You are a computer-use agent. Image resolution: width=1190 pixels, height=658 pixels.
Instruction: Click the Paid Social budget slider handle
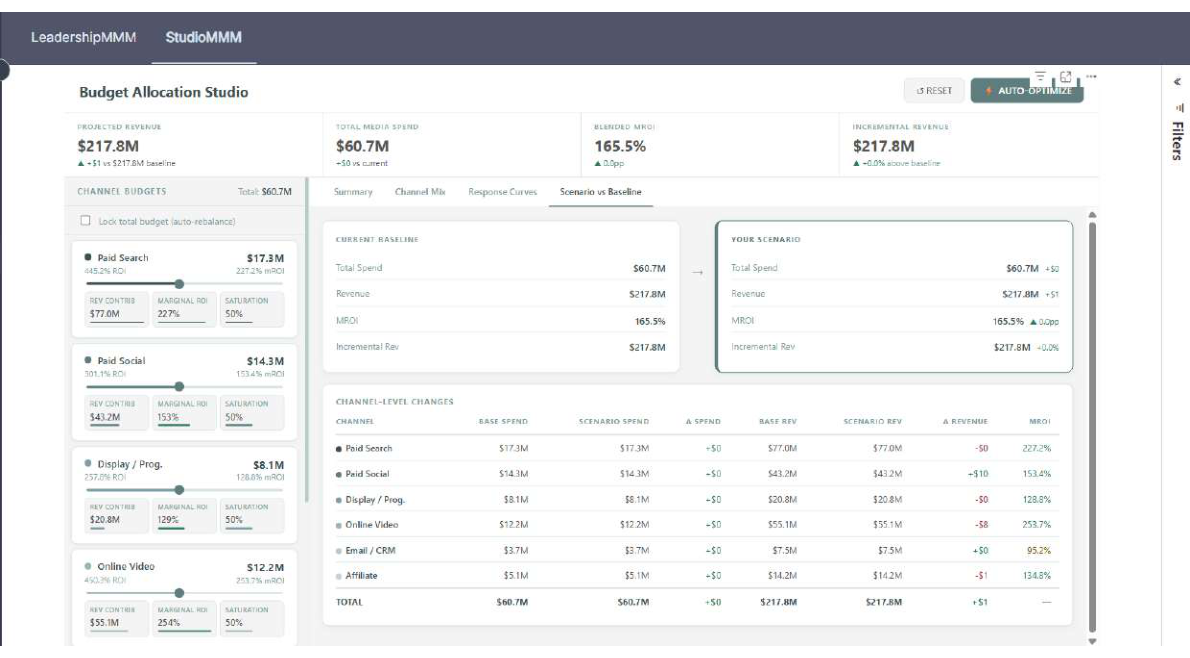coord(179,387)
